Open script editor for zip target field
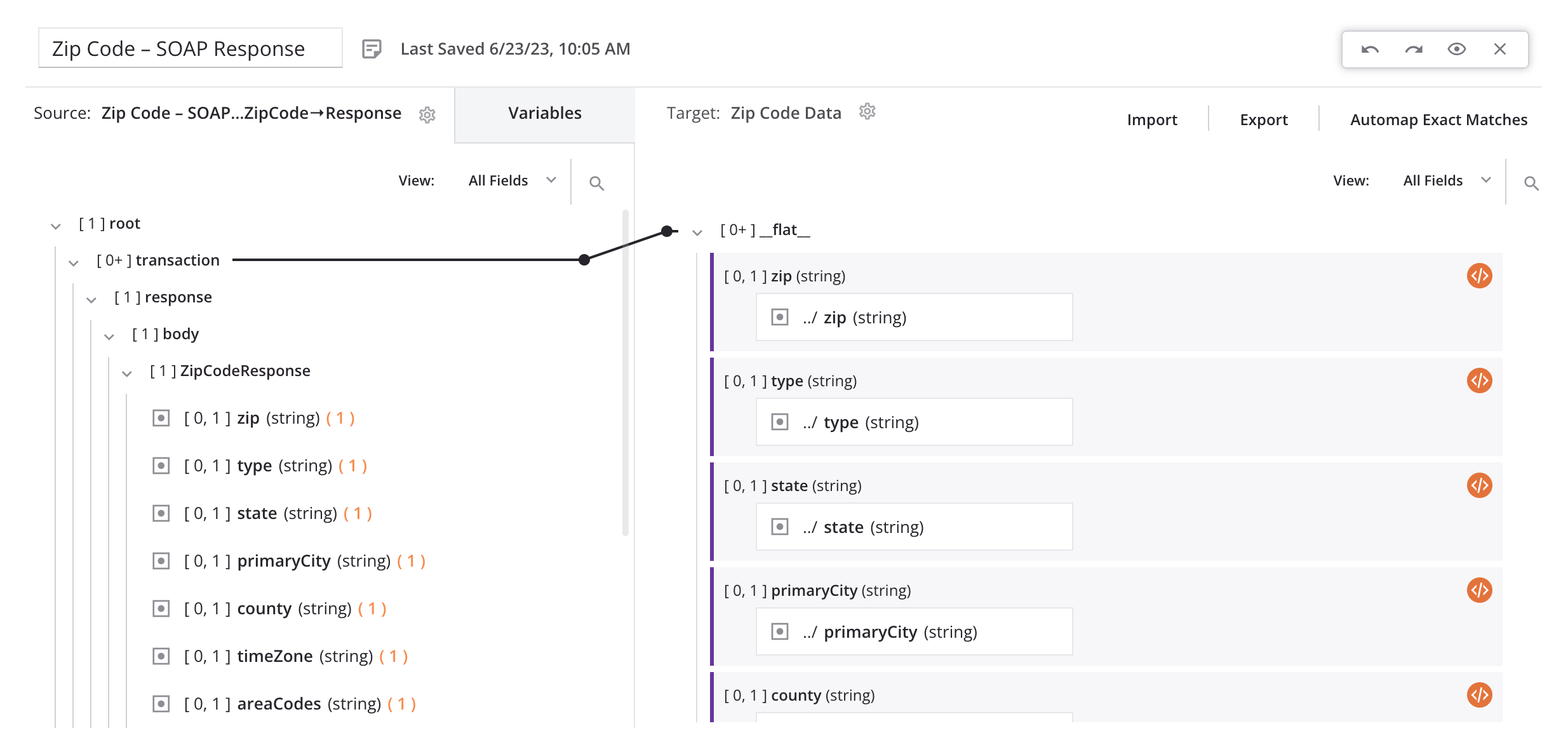Viewport: 1568px width, 754px height. pos(1479,276)
